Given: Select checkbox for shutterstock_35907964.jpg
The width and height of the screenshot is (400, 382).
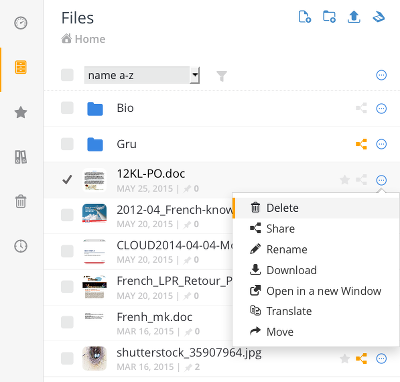Looking at the screenshot, I should point(67,358).
